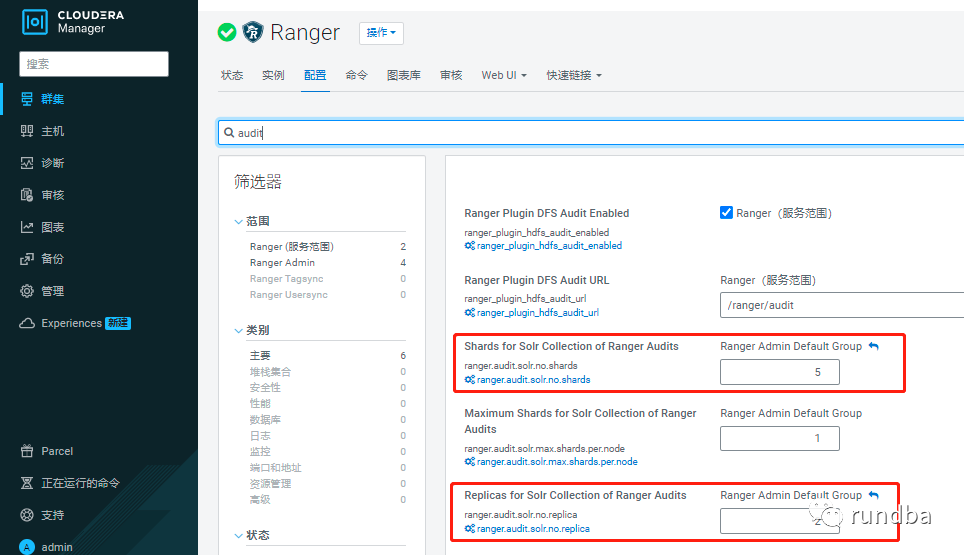Open the ranger.audit.solr.max.shards.per.node link
Viewport: 964px width, 555px height.
tap(557, 462)
